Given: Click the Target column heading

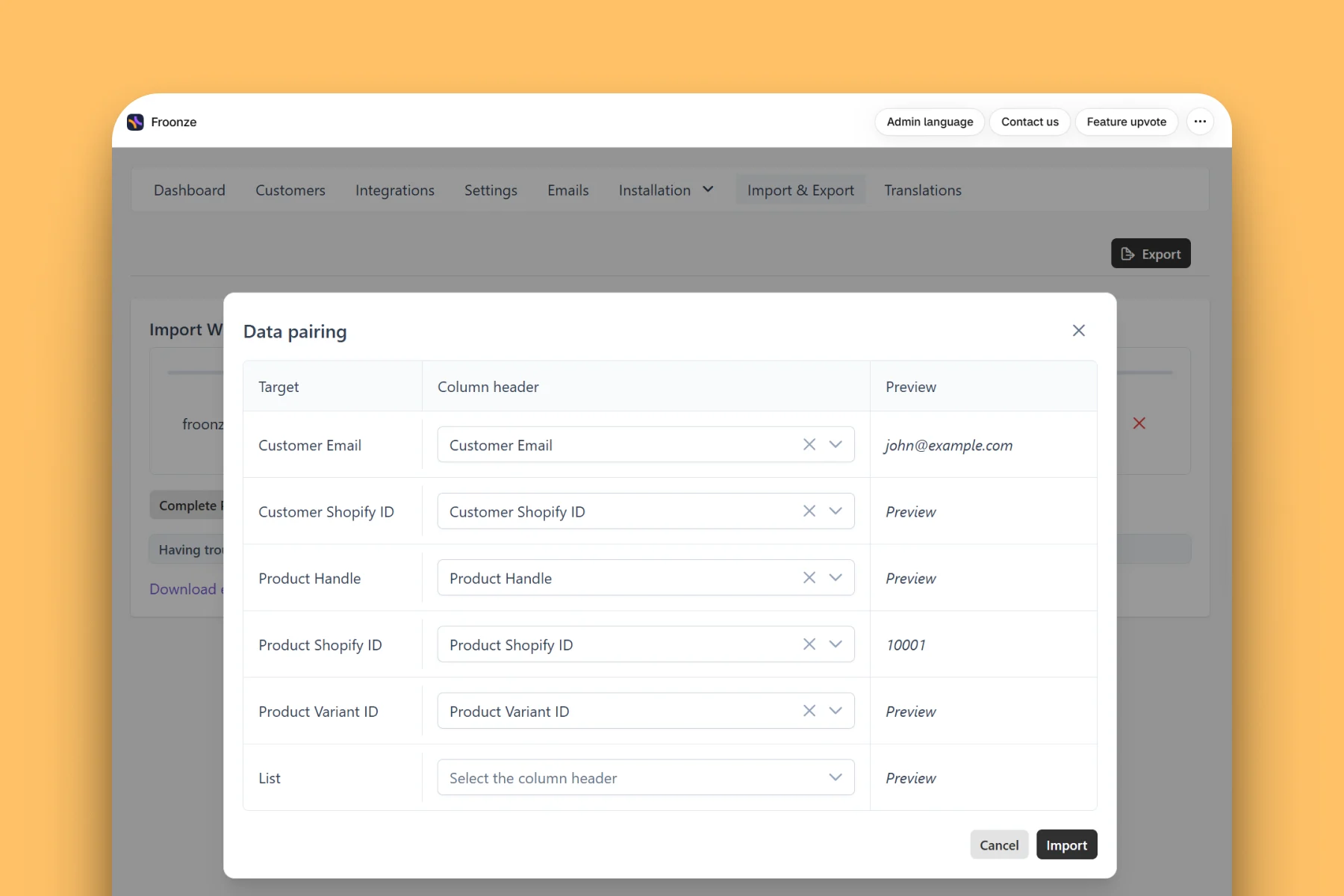Looking at the screenshot, I should point(279,387).
